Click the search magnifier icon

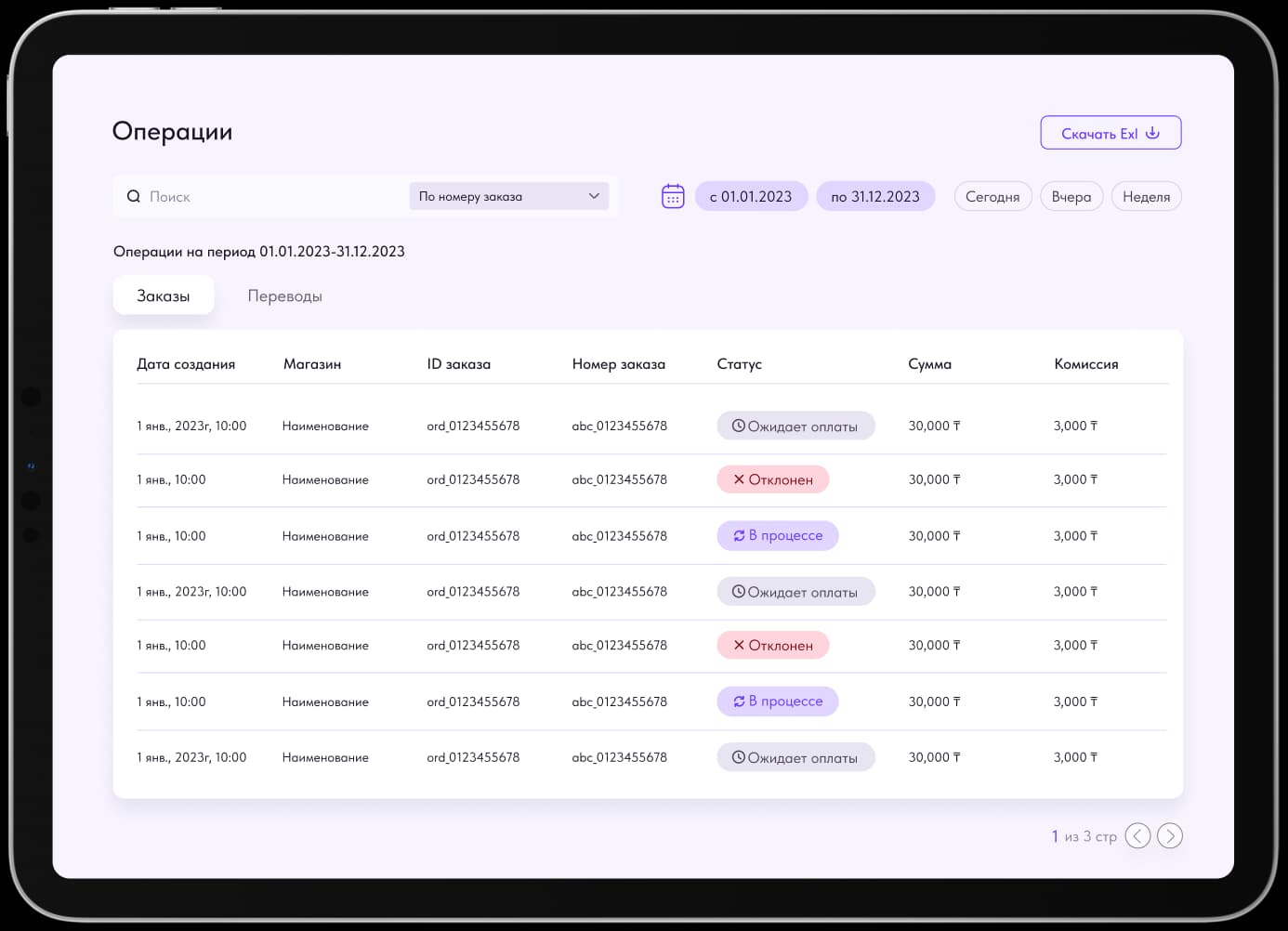pos(134,196)
